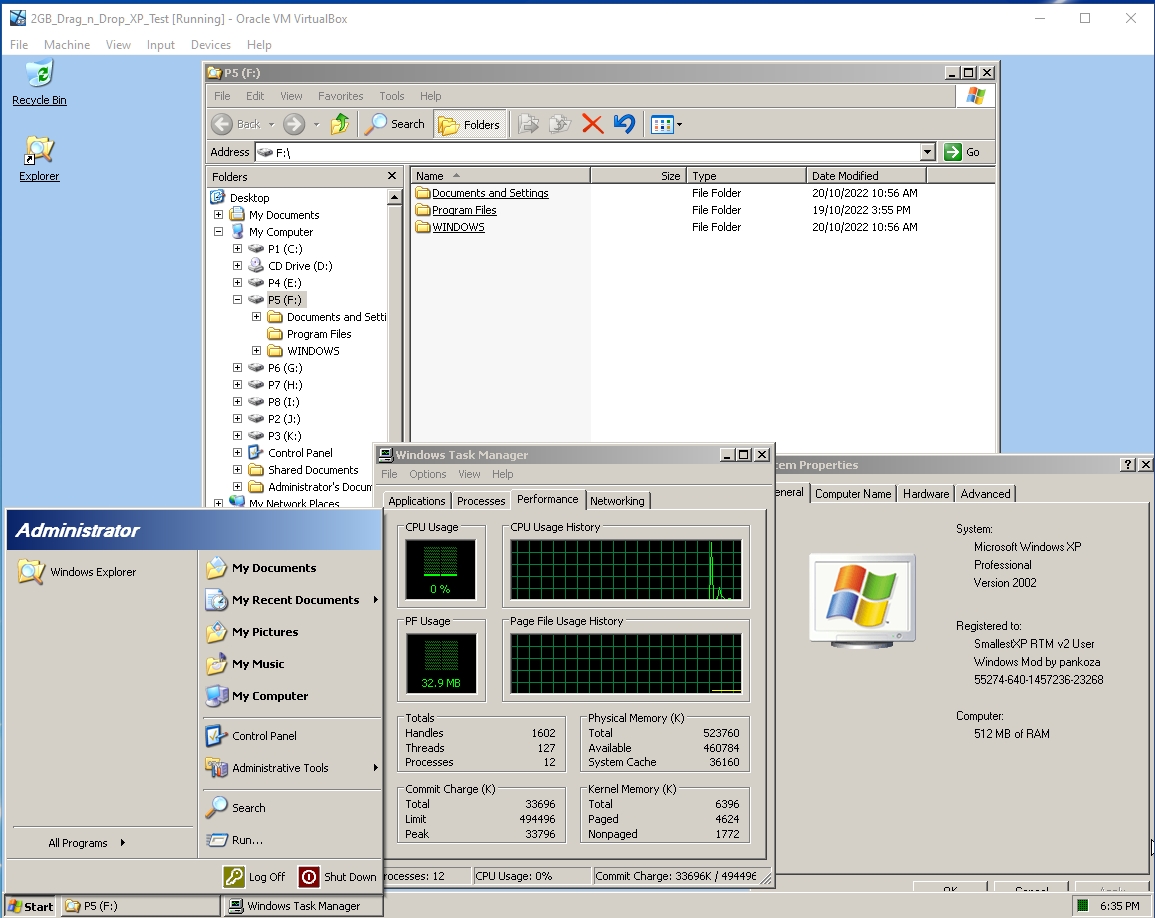Select CD Drive (D:) in tree
Screen dimensions: 1155x918
[x=300, y=266]
